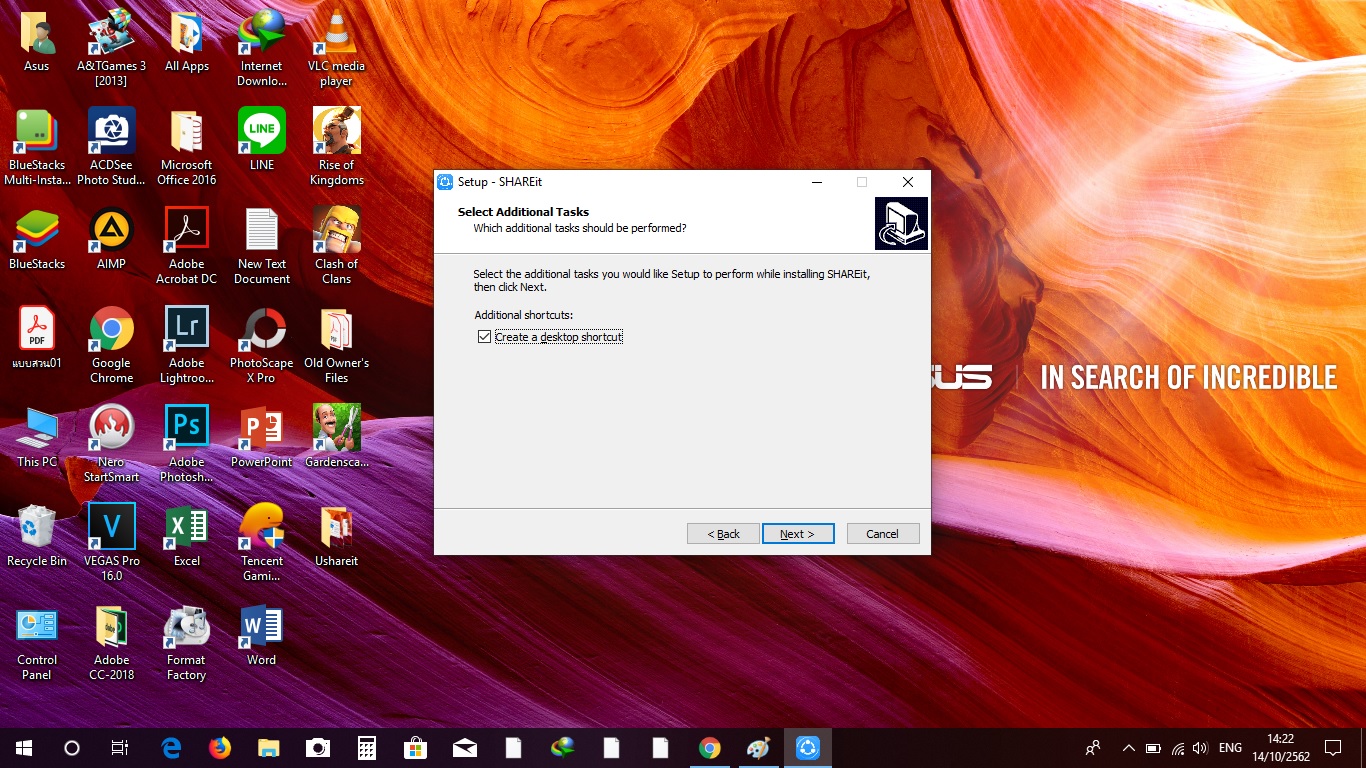Select Tencent Gaming desktop icon
1366x768 pixels.
tap(262, 543)
